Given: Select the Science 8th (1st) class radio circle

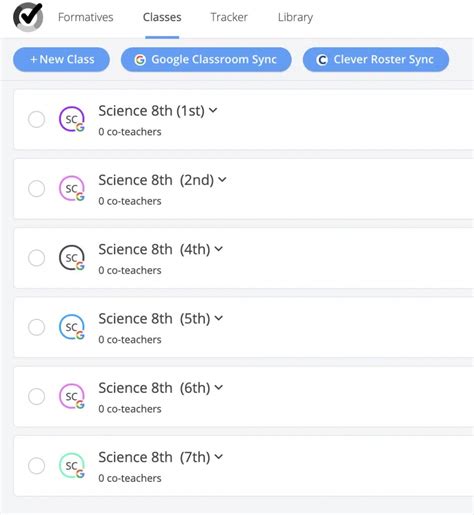Looking at the screenshot, I should pos(36,119).
